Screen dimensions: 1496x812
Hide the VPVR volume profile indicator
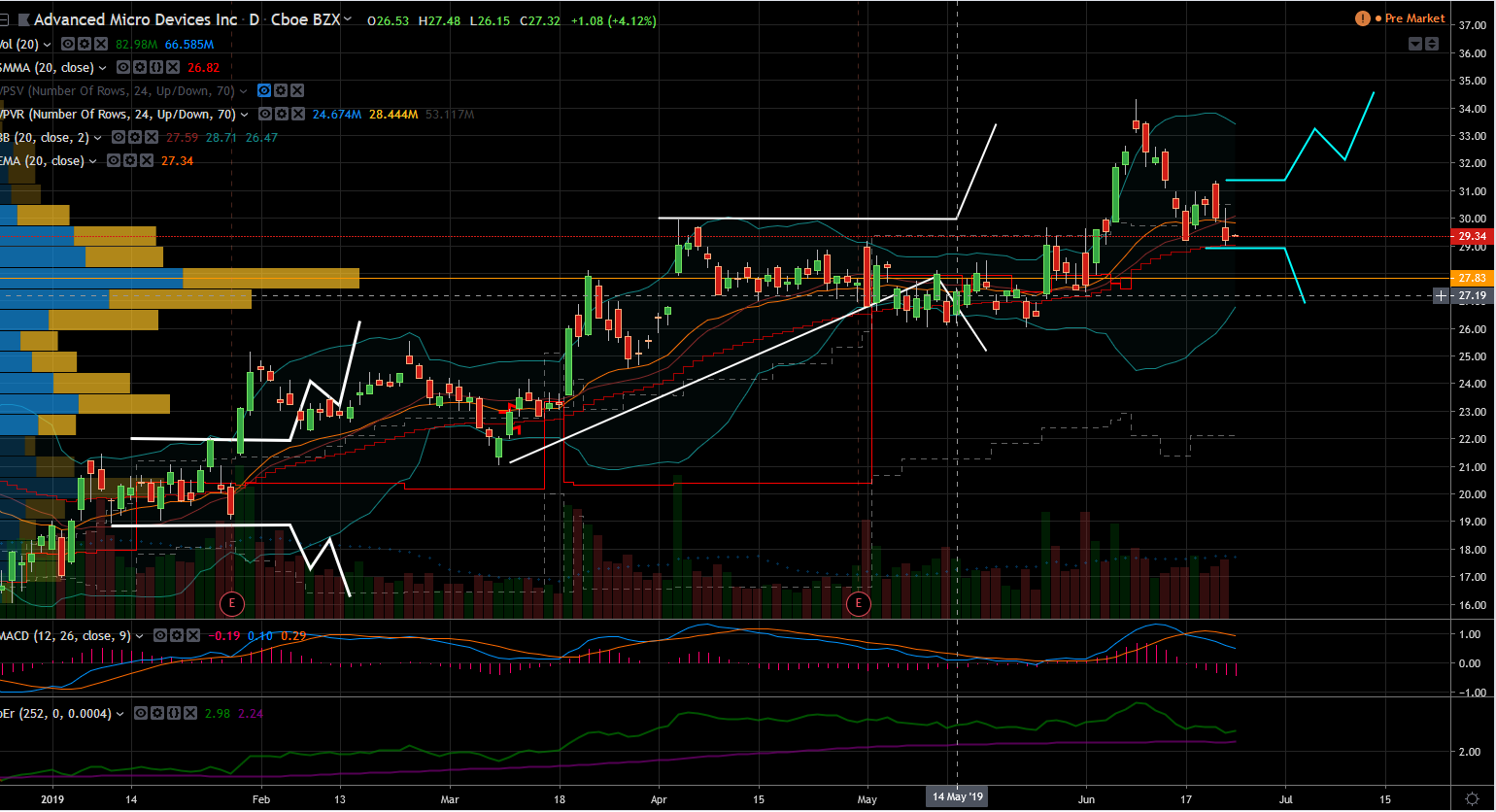(x=264, y=114)
